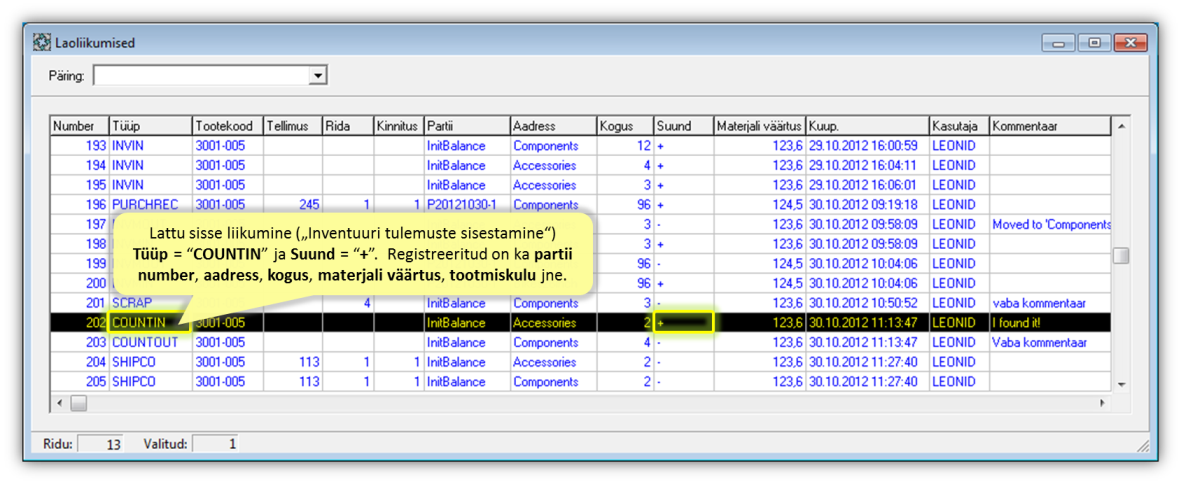Select the row numbered 195
Image resolution: width=1181 pixels, height=484 pixels.
pyautogui.click(x=580, y=184)
